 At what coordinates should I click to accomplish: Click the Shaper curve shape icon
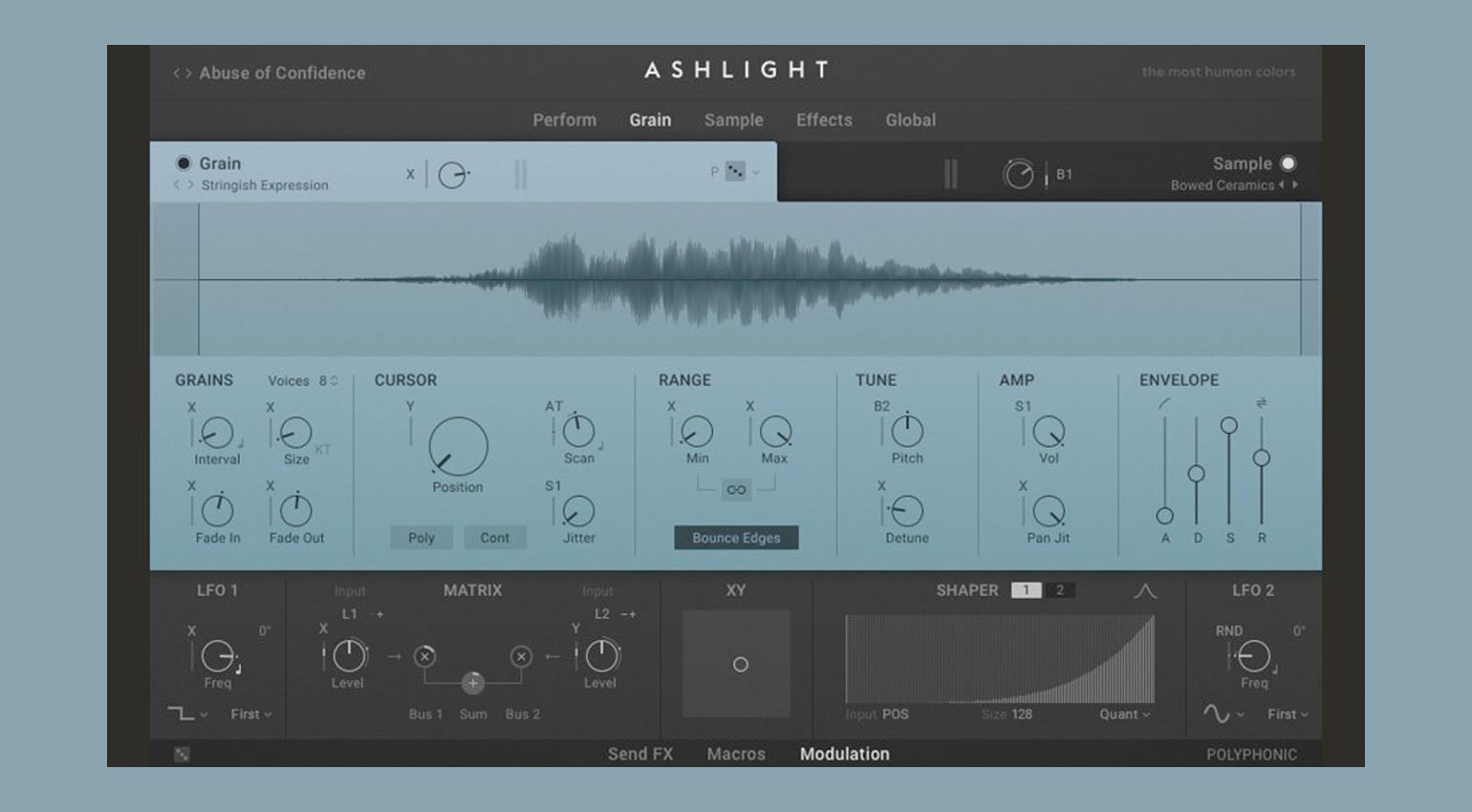point(1145,591)
